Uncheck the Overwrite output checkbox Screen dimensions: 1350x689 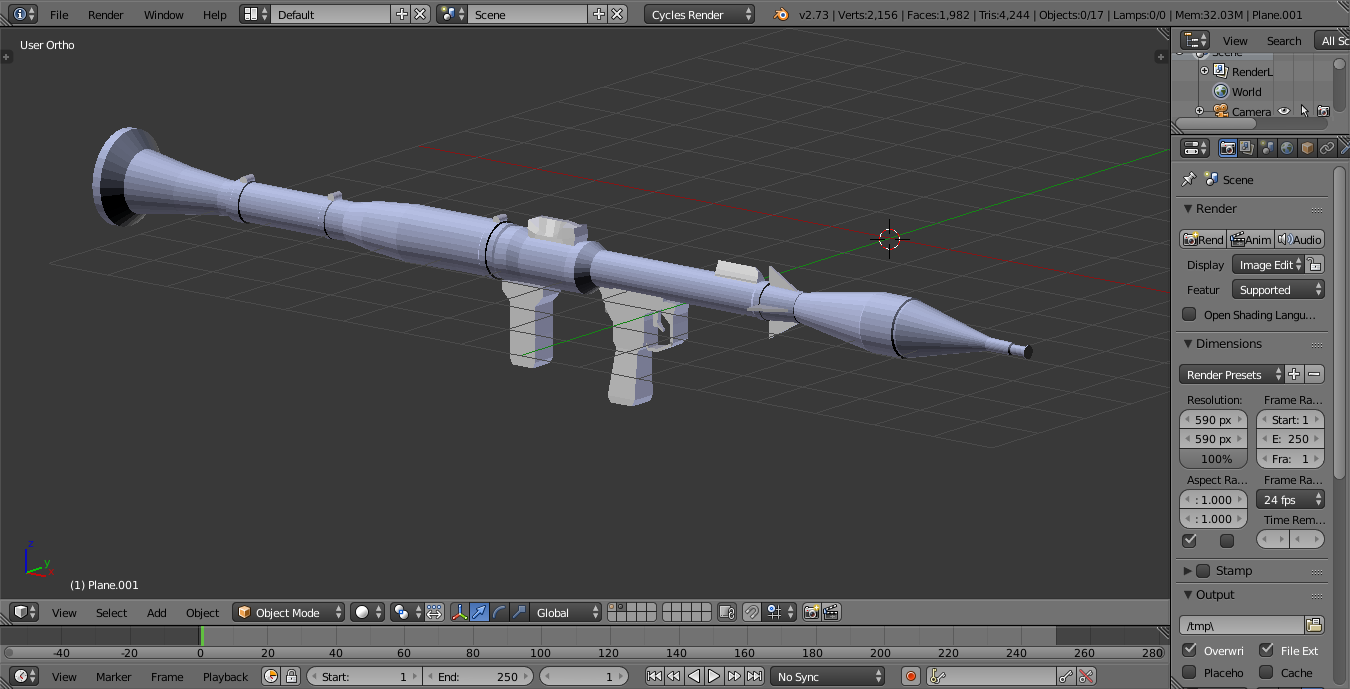[1189, 650]
